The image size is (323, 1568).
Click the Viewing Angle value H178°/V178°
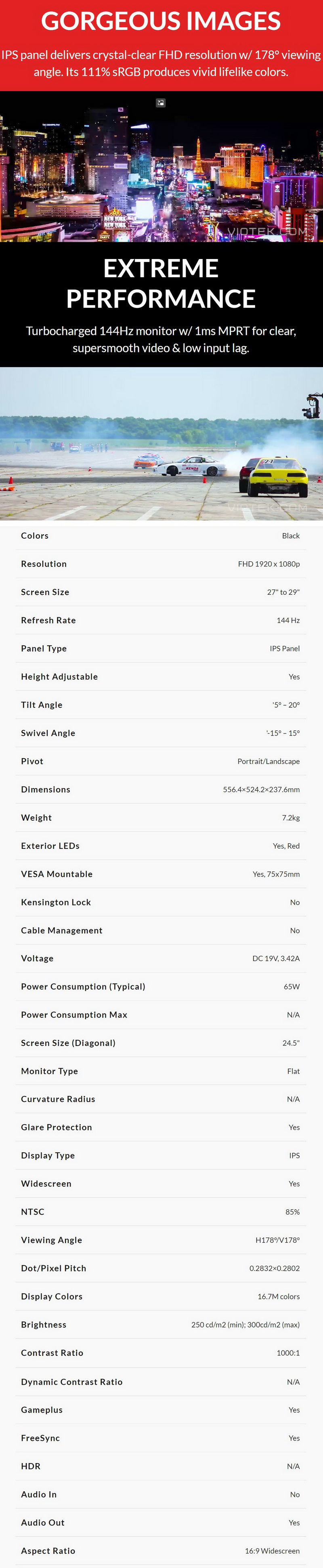point(277,1240)
